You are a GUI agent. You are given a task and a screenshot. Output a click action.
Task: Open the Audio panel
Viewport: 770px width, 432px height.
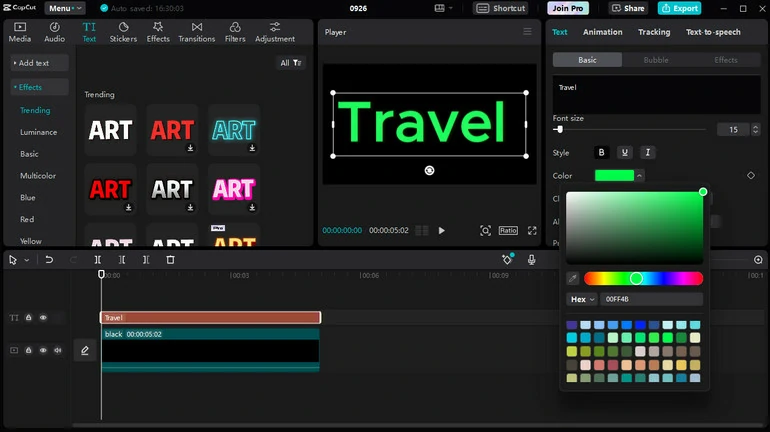55,32
